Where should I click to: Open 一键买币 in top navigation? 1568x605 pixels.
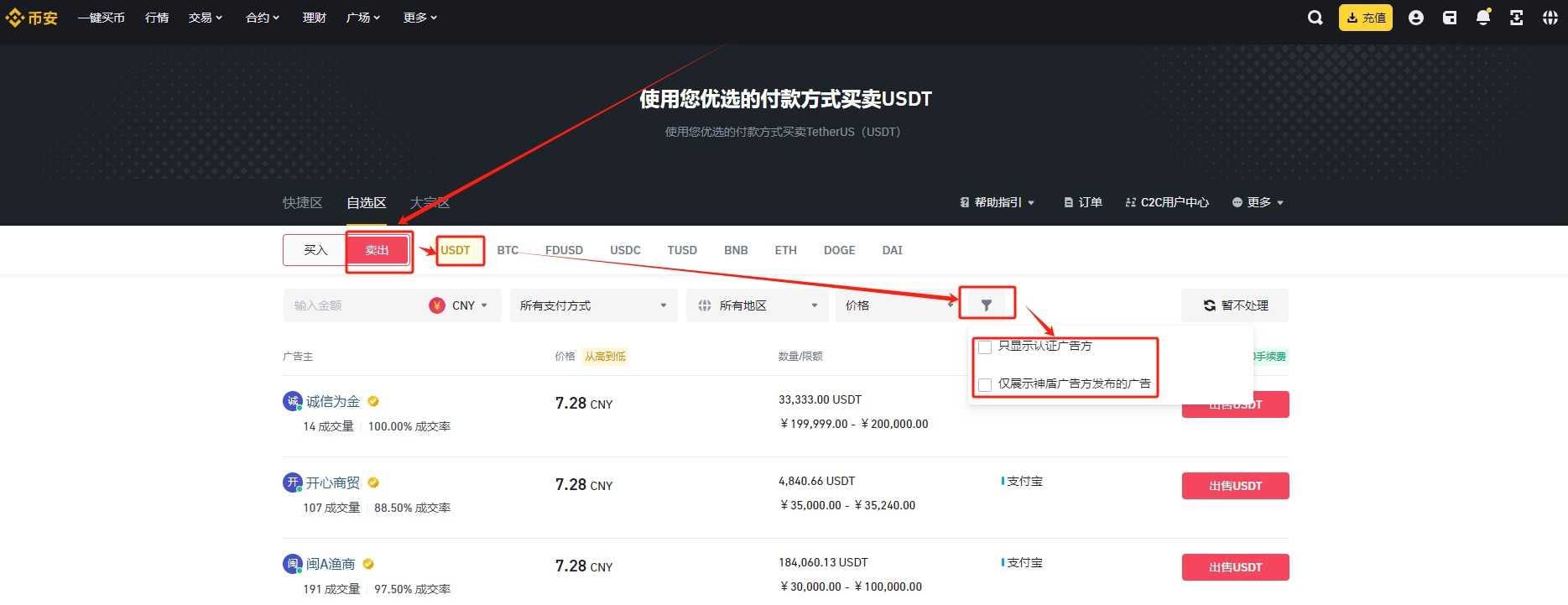tap(101, 18)
